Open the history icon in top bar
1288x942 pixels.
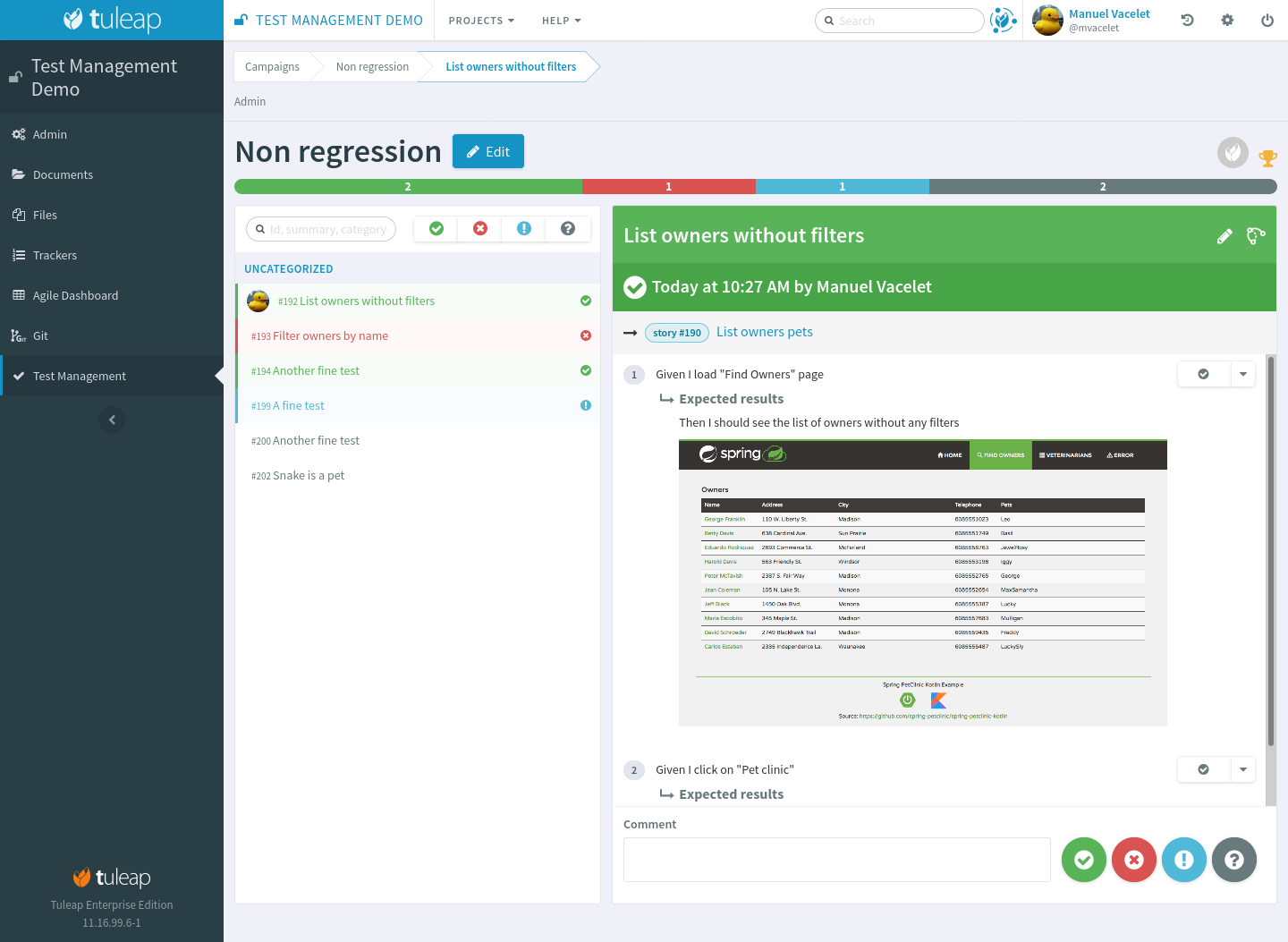[1187, 21]
